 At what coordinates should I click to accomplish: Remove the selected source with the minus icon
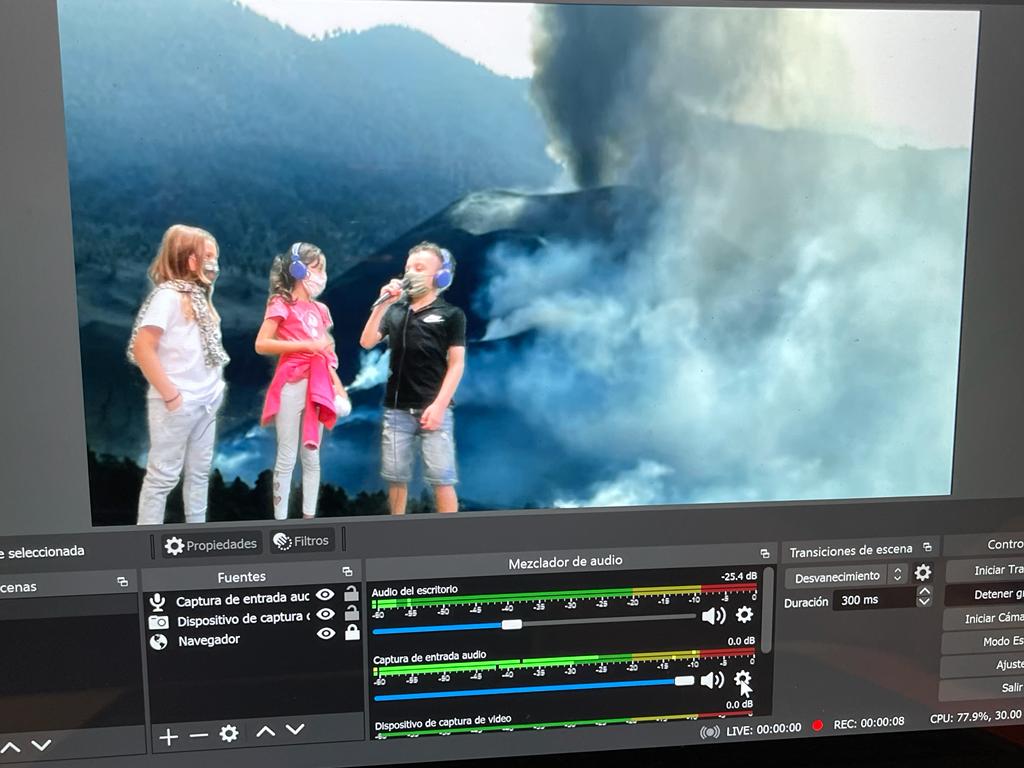(x=199, y=736)
